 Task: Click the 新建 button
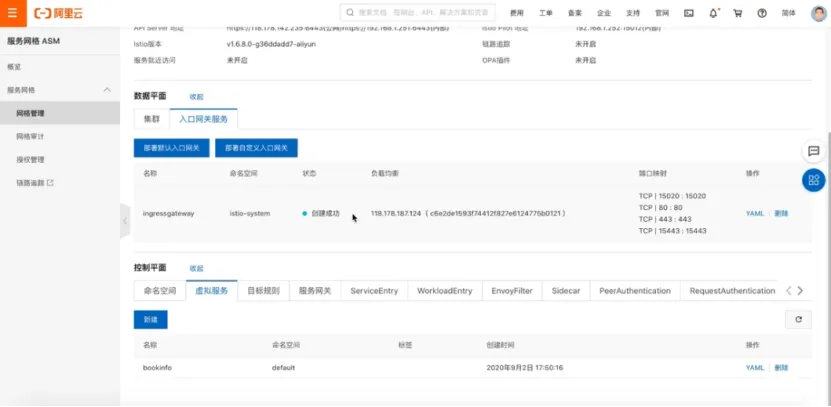(151, 320)
